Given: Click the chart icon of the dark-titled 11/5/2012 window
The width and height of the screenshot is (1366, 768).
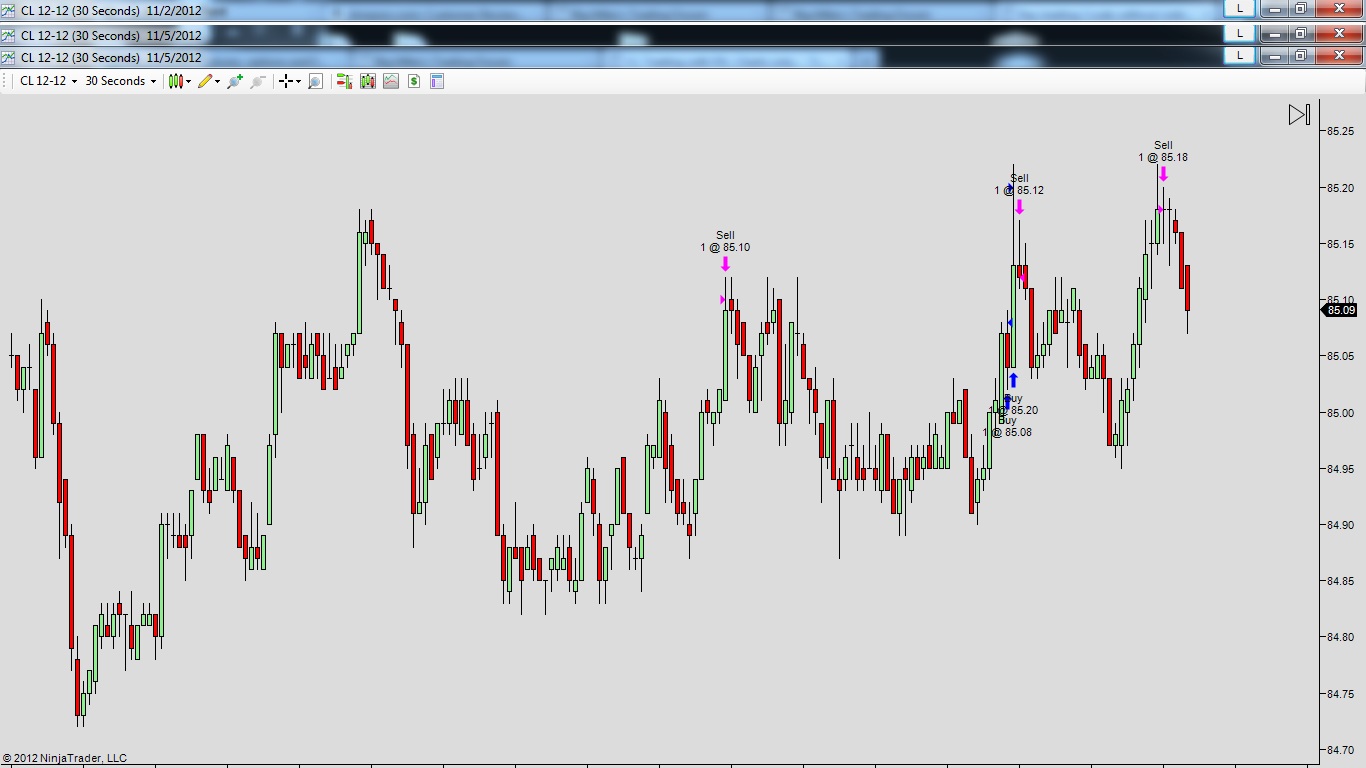Looking at the screenshot, I should pyautogui.click(x=8, y=35).
